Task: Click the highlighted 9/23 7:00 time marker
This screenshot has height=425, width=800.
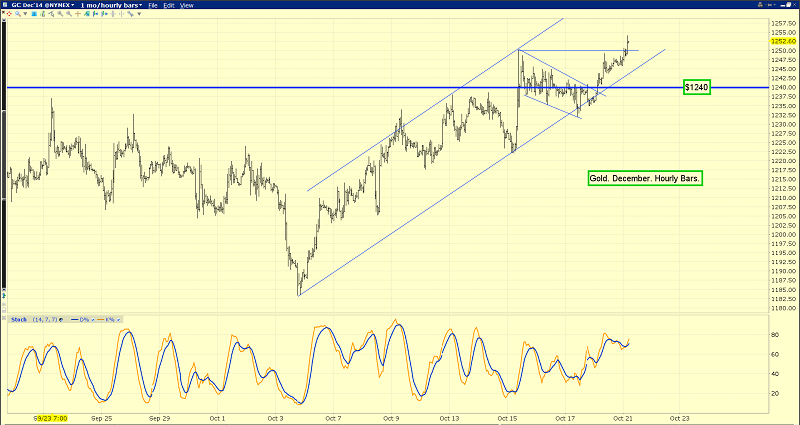Action: pyautogui.click(x=50, y=418)
